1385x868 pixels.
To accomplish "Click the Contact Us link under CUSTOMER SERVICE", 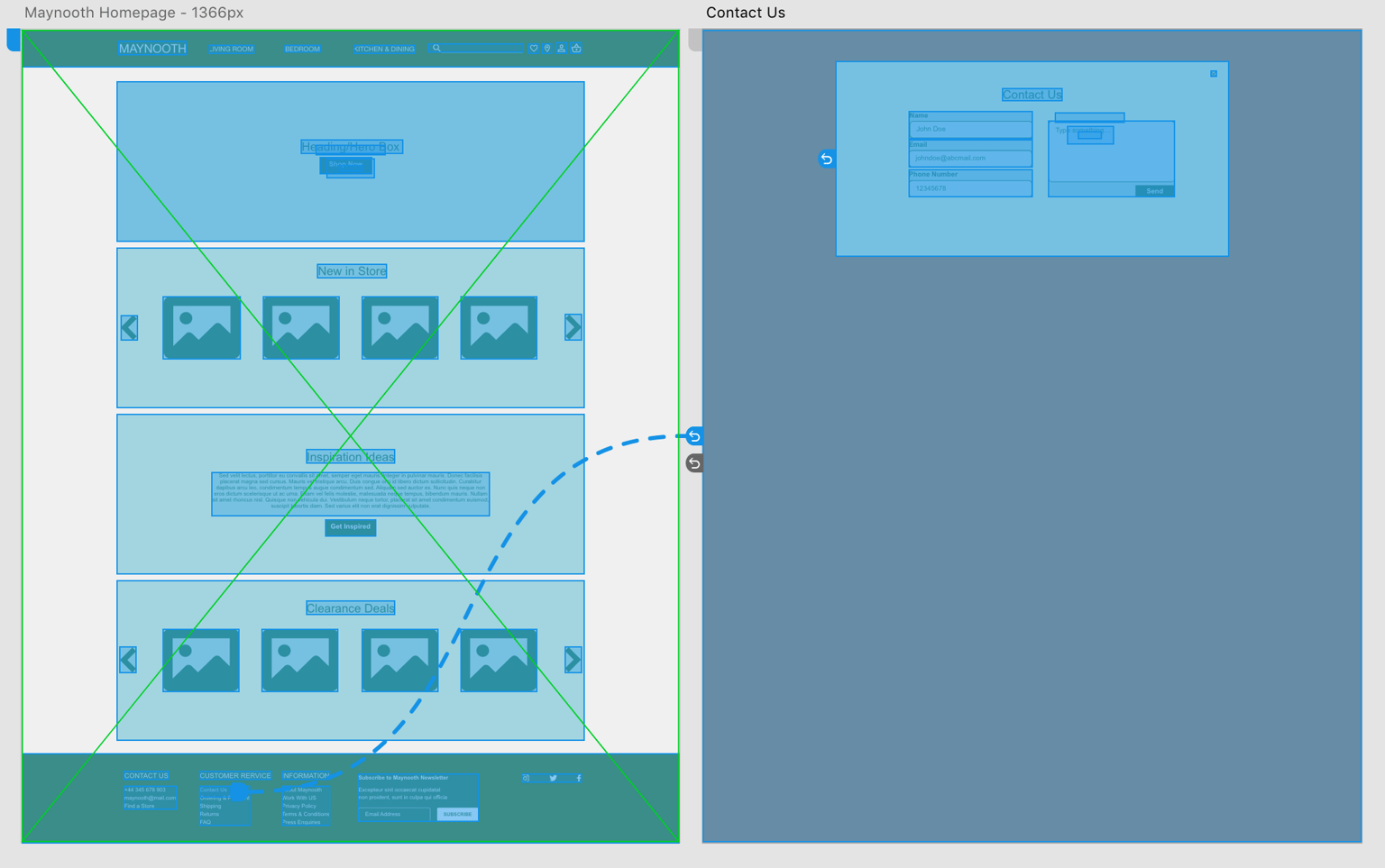I will (214, 790).
